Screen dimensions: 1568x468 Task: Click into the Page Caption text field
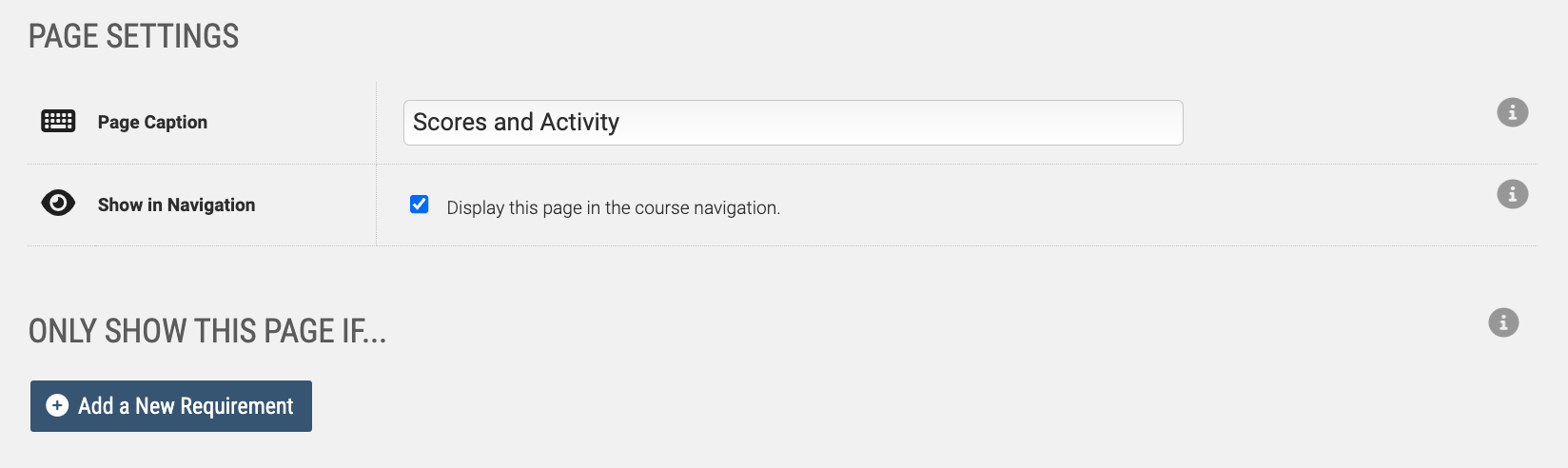793,123
